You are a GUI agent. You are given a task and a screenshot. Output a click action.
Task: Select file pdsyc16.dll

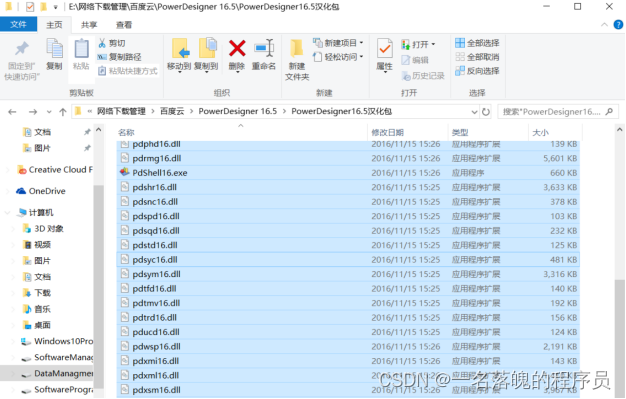coord(348,260)
